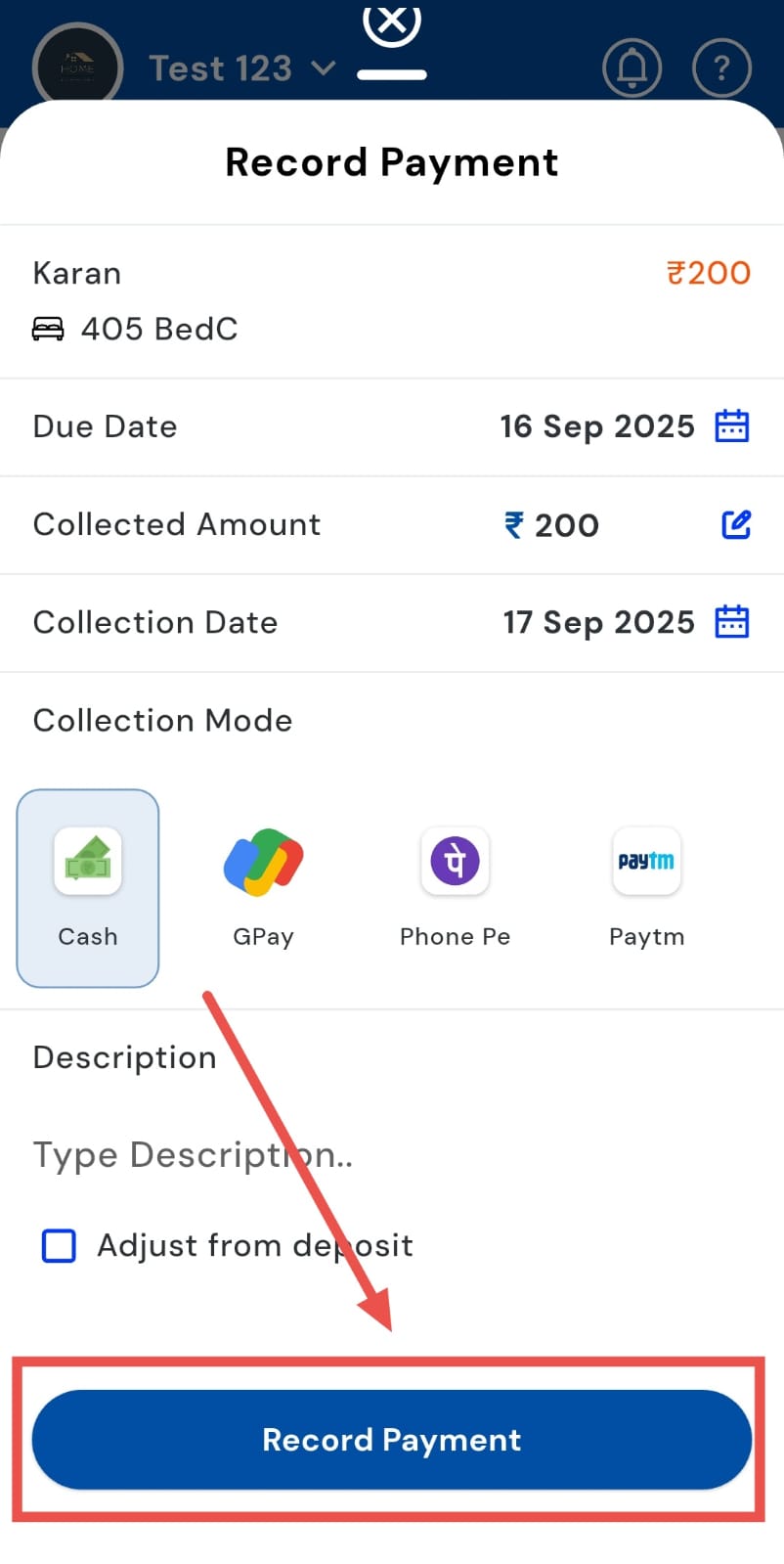Viewport: 784px width, 1564px height.
Task: Tap the ₹ 200 collected amount value
Action: 552,525
